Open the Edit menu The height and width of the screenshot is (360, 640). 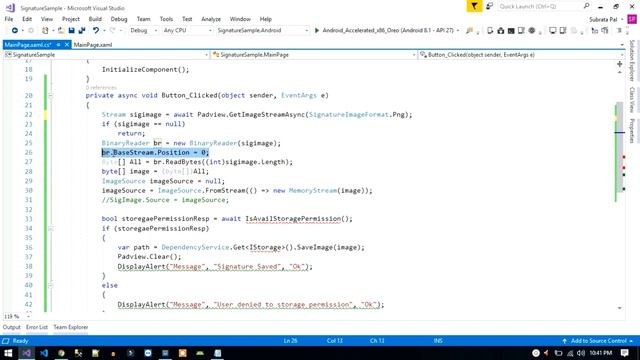tap(27, 19)
